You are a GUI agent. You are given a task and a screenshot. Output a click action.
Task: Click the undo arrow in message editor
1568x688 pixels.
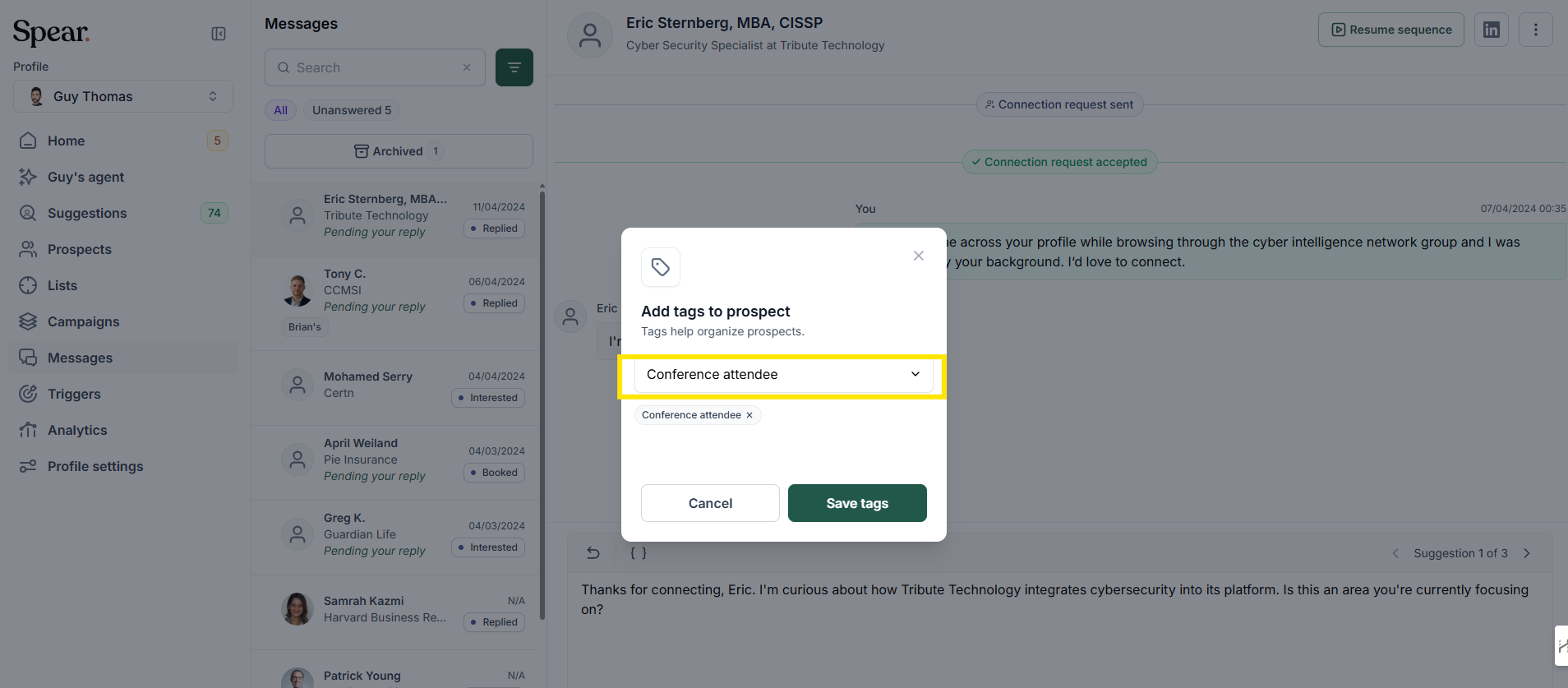tap(593, 553)
